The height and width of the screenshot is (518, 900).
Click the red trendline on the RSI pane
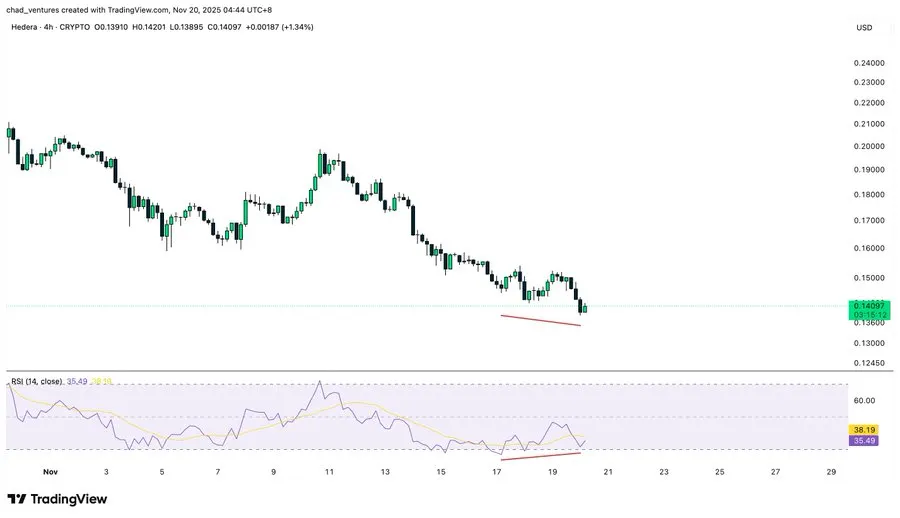541,456
